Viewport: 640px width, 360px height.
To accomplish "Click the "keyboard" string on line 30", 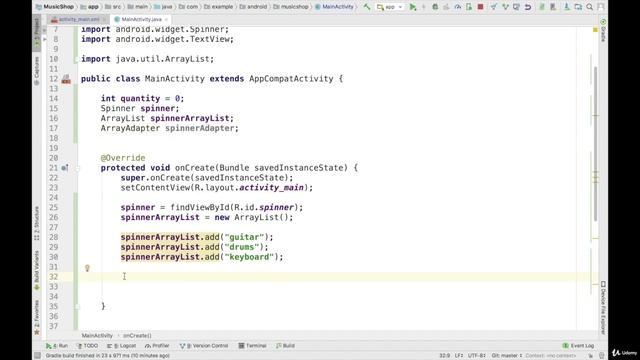I will (249, 257).
